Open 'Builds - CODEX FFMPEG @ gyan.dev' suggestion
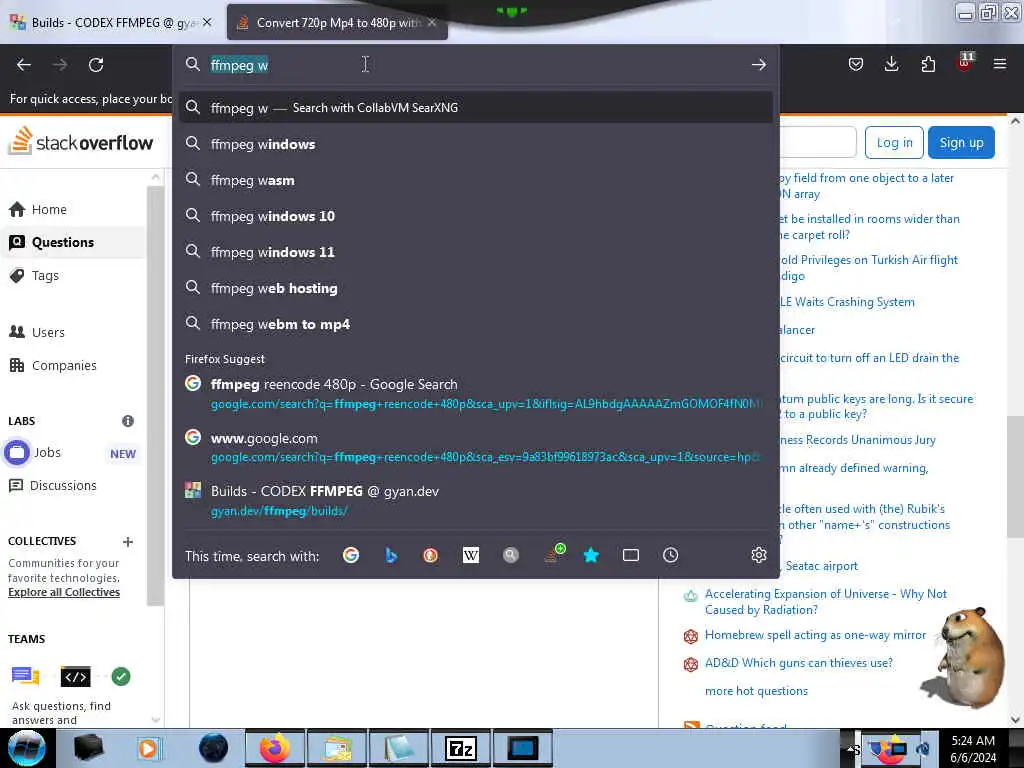Viewport: 1024px width, 768px height. point(475,500)
